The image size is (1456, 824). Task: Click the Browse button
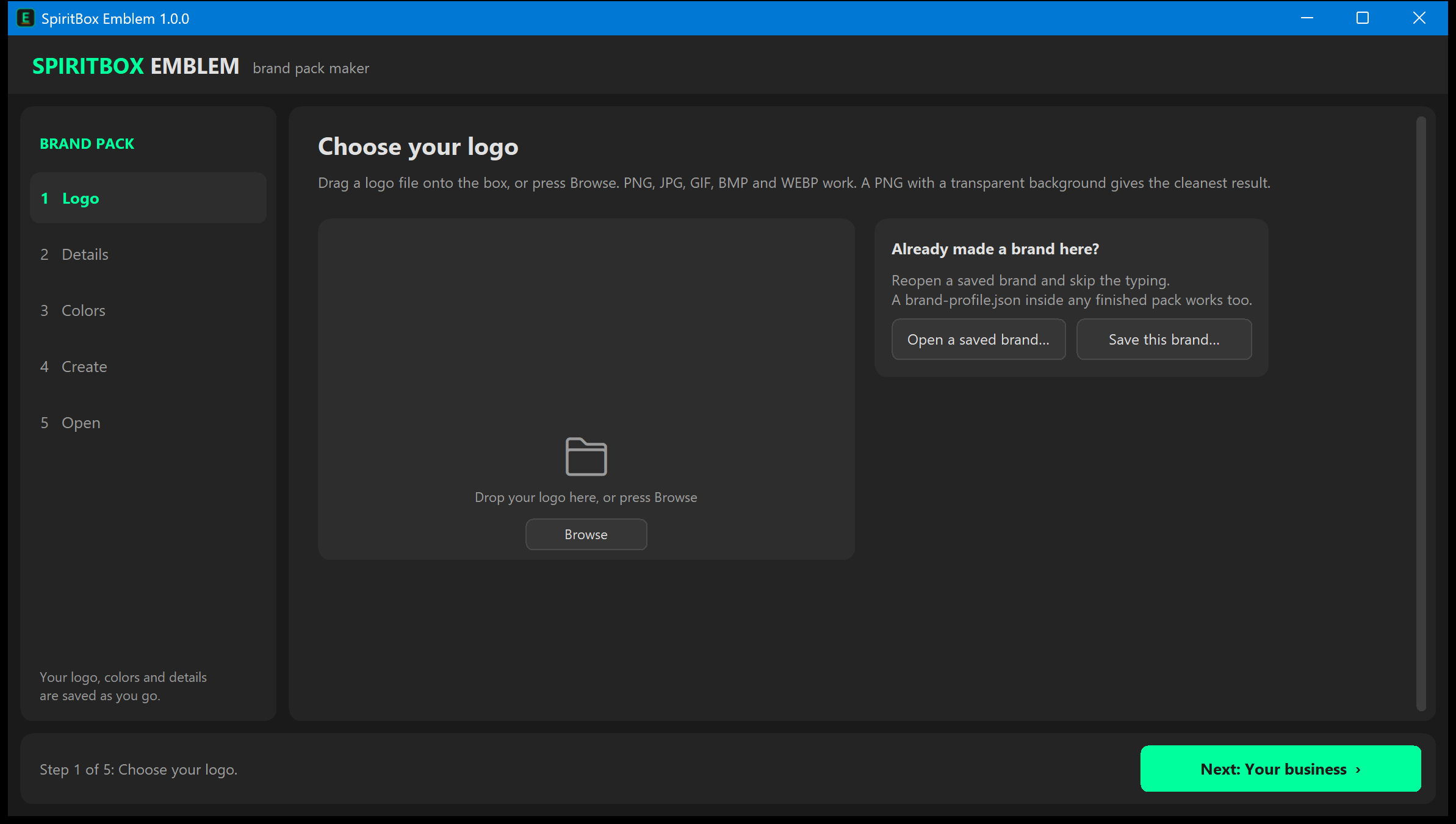pyautogui.click(x=586, y=534)
